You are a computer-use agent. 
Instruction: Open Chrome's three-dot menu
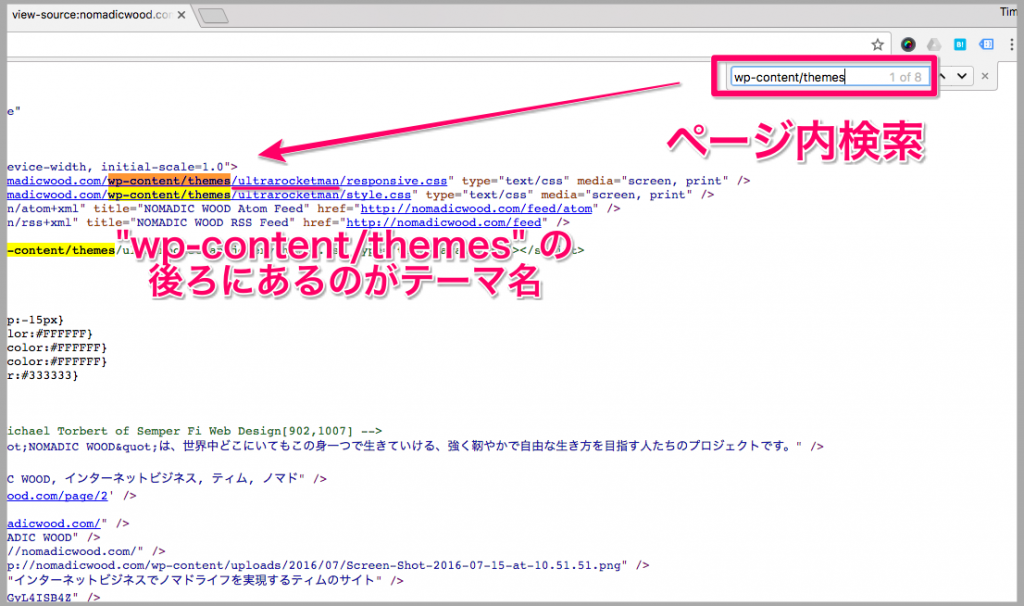click(1012, 44)
